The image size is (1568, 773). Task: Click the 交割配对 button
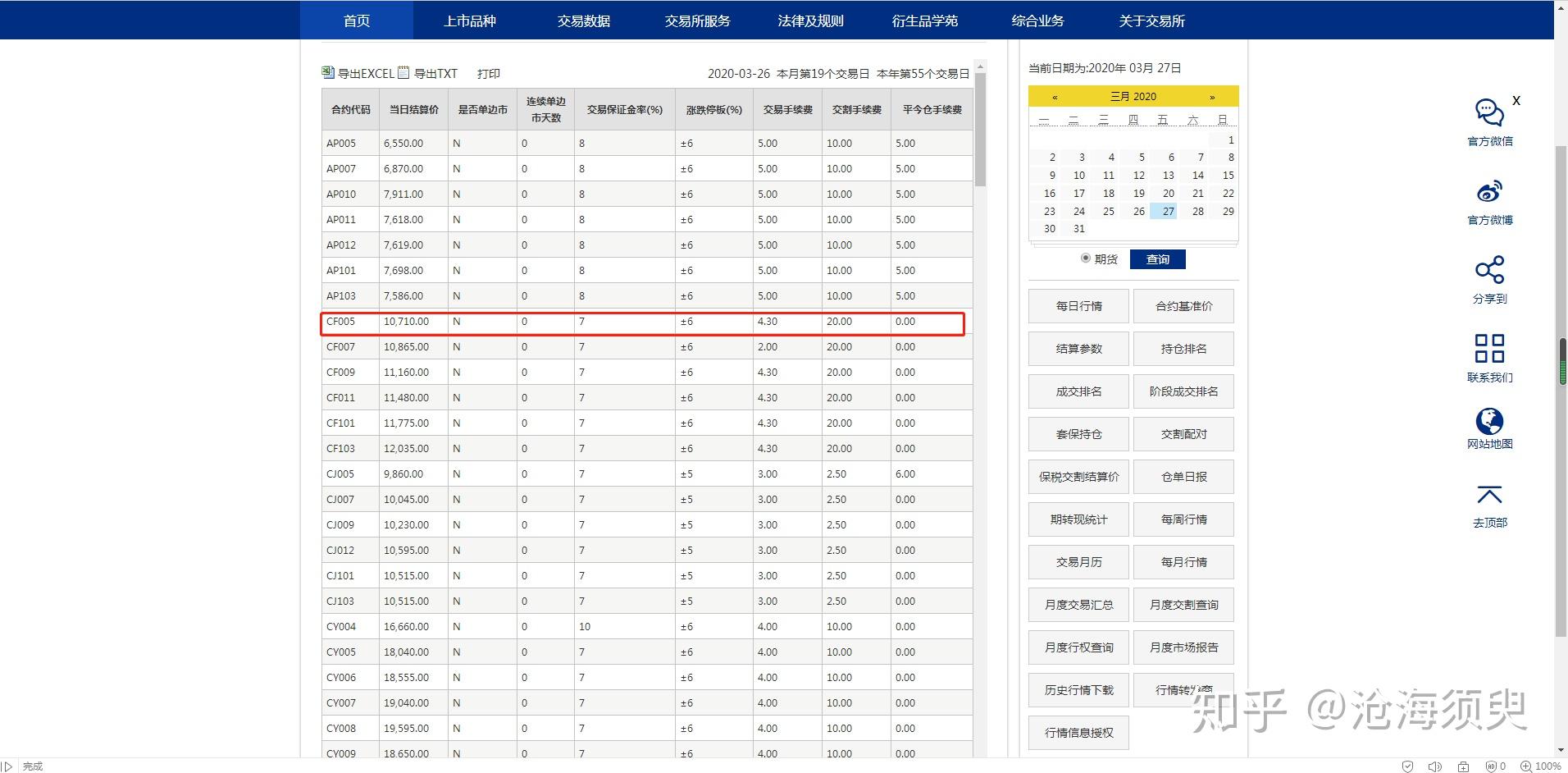(x=1183, y=434)
